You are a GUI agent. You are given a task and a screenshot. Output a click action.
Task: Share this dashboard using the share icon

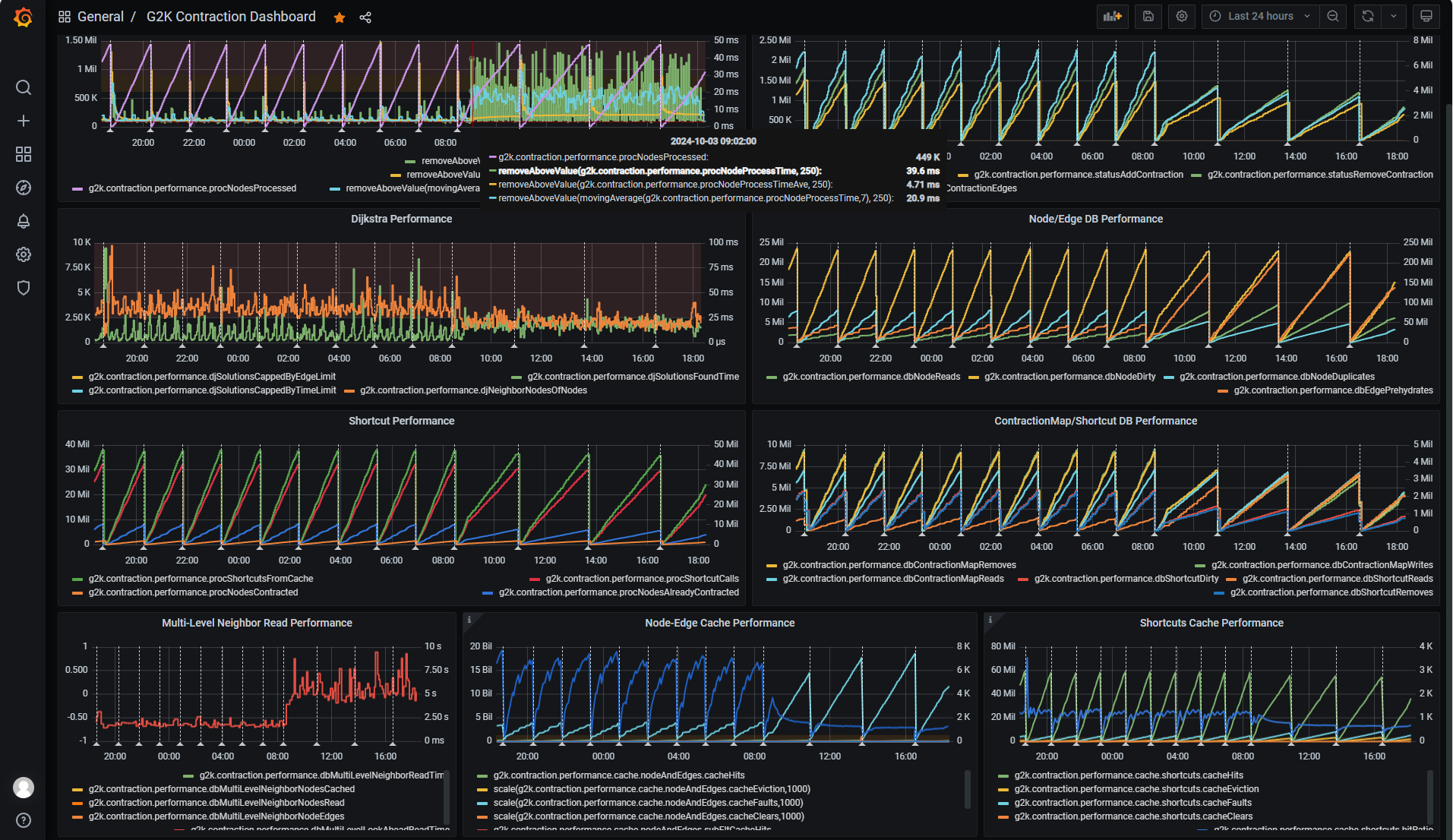click(x=365, y=17)
